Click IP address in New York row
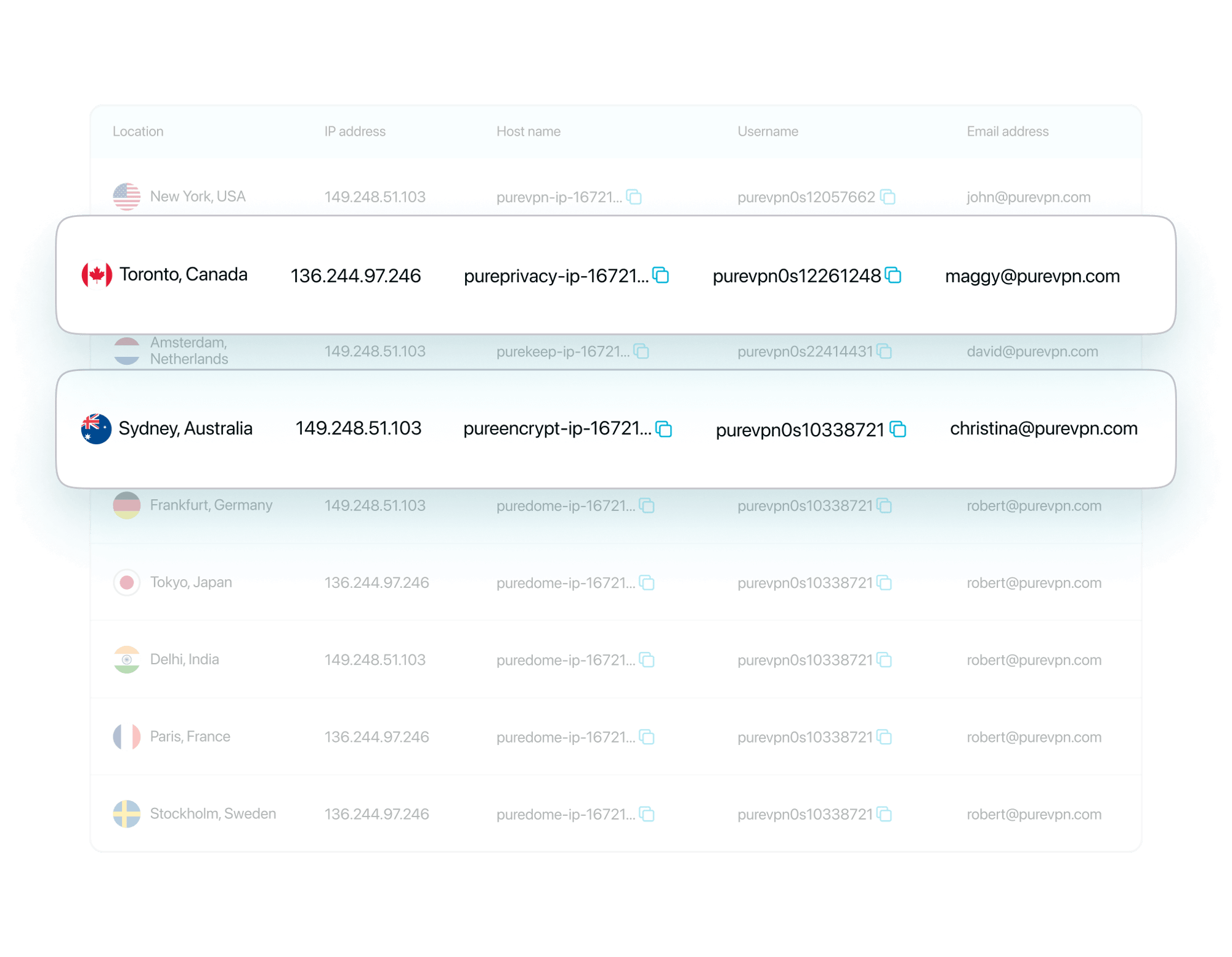1232x957 pixels. (x=375, y=197)
